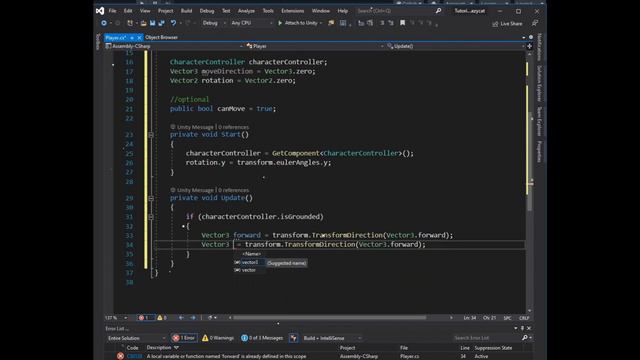
Task: Click the Search Error List field
Action: click(487, 338)
